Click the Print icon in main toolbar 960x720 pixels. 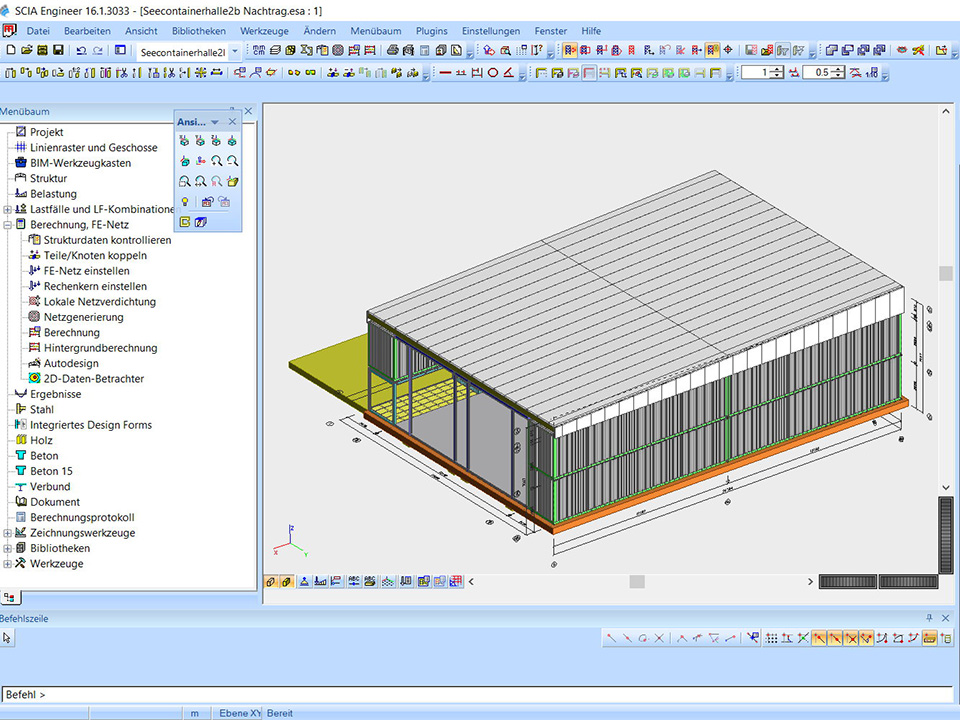(x=393, y=50)
